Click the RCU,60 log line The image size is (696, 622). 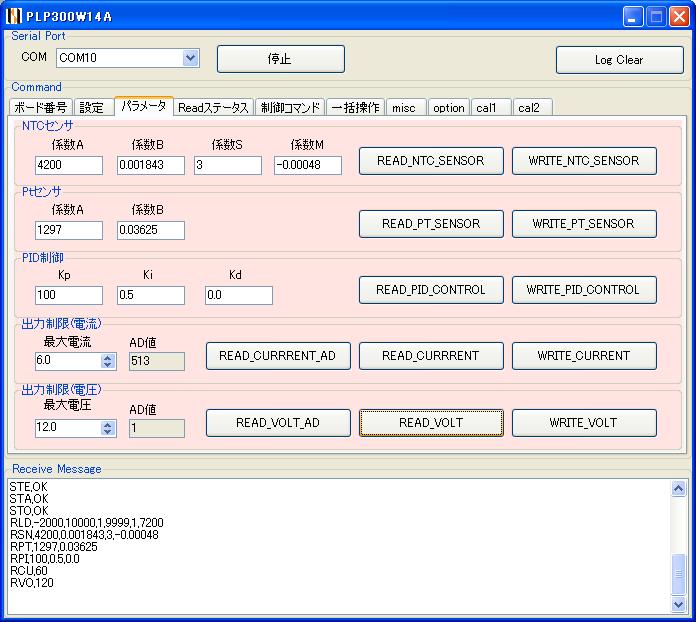[x=28, y=570]
